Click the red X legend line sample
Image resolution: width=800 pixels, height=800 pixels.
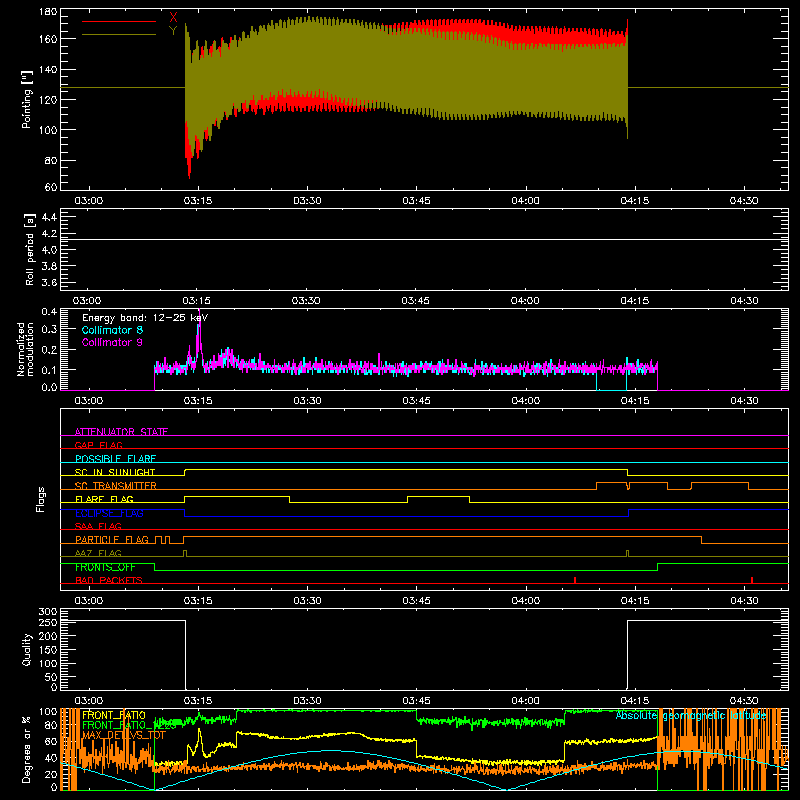119,21
